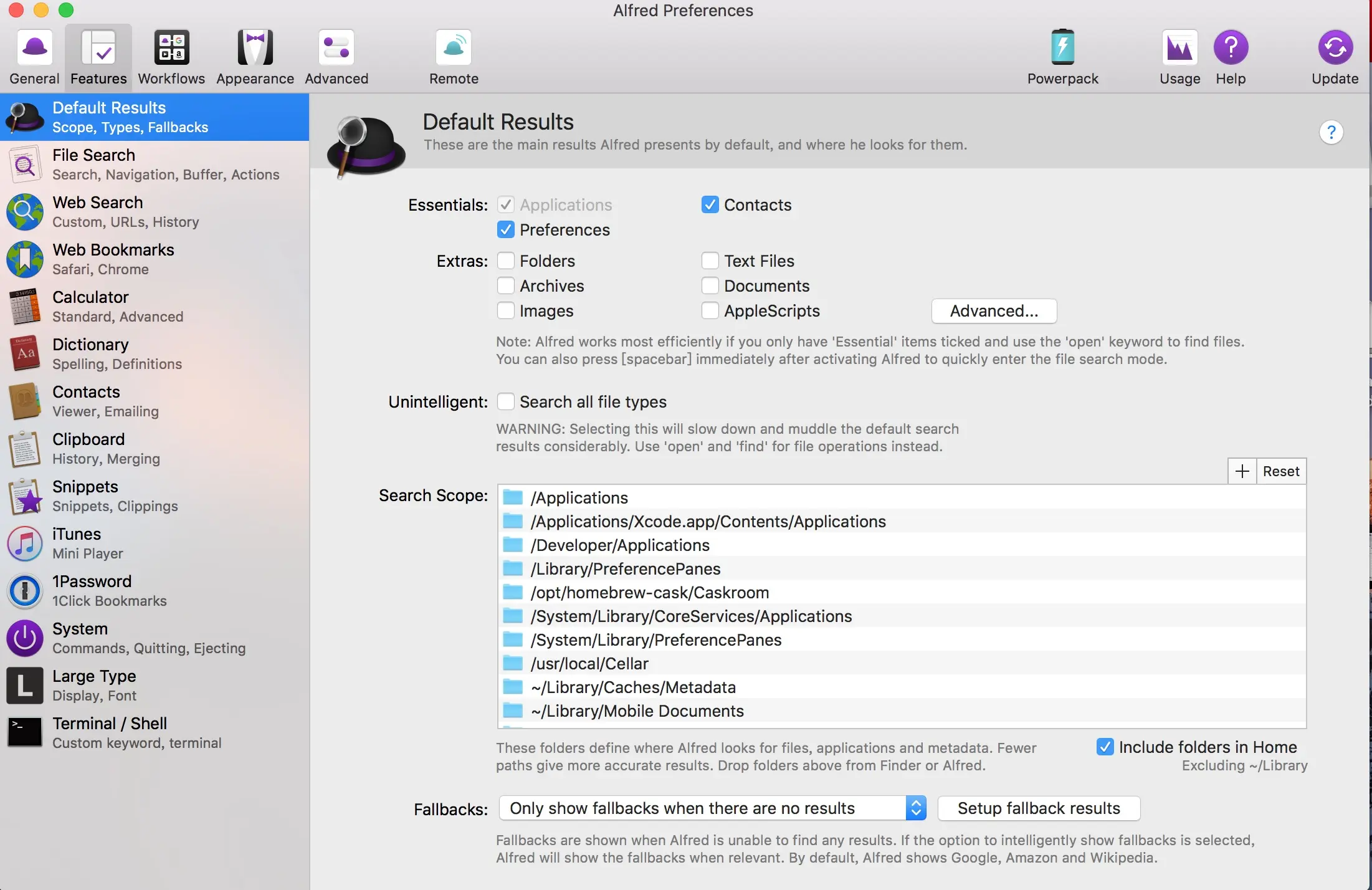Switch to the General tab

click(x=34, y=57)
